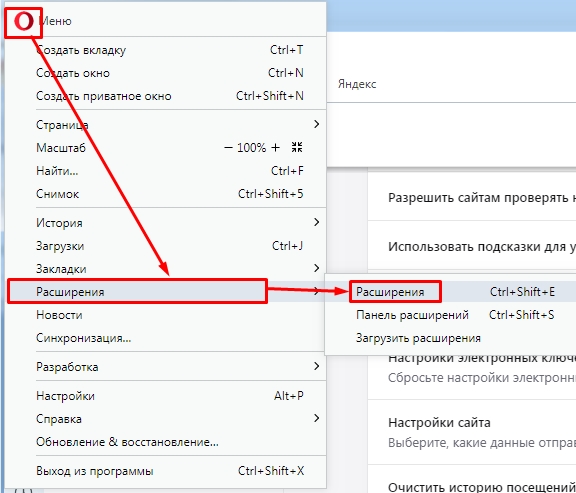Screen dimensions: 576x493
Task: Choose Загрузить расширения in submenu
Action: (451, 338)
